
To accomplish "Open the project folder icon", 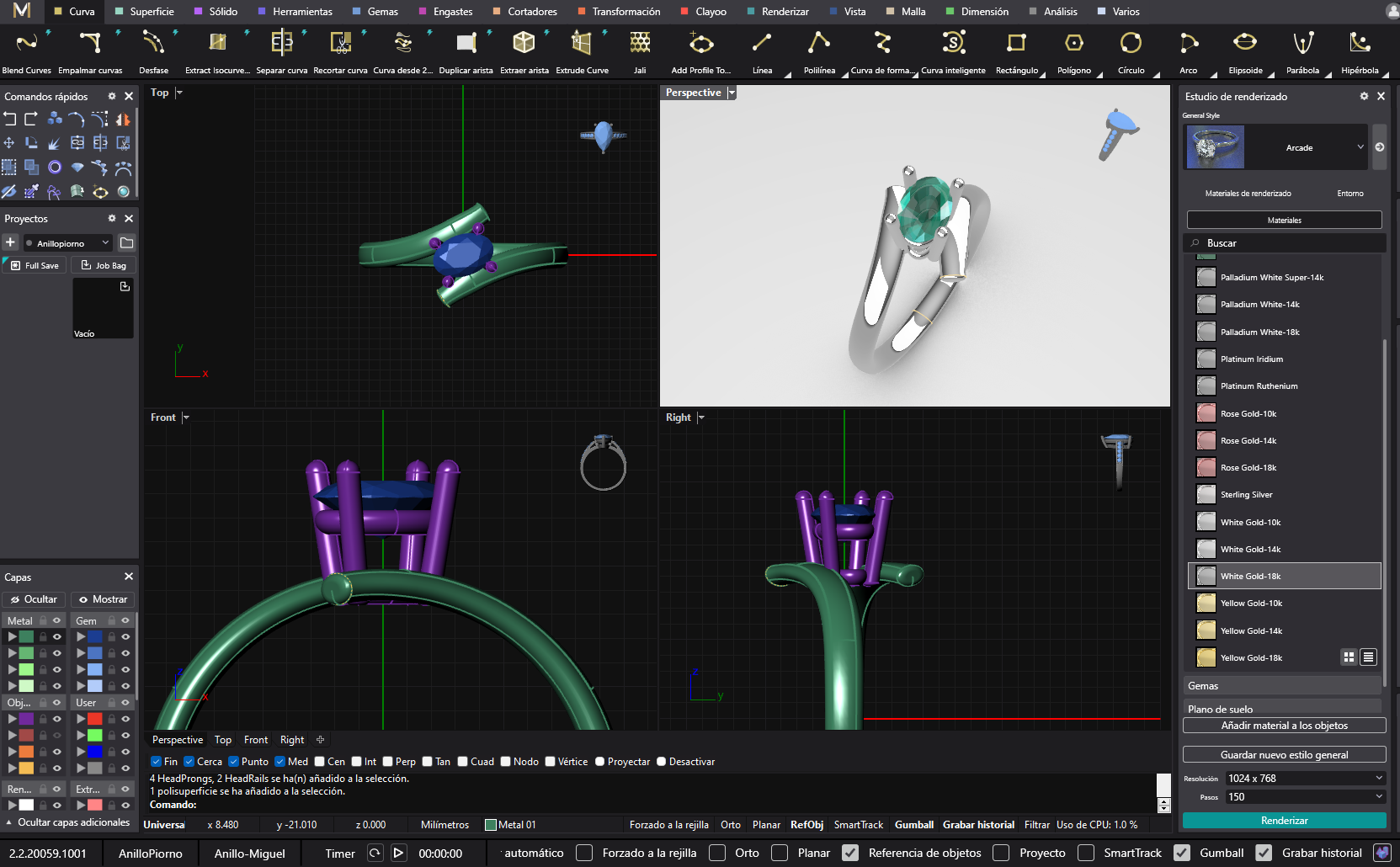I will [x=126, y=243].
